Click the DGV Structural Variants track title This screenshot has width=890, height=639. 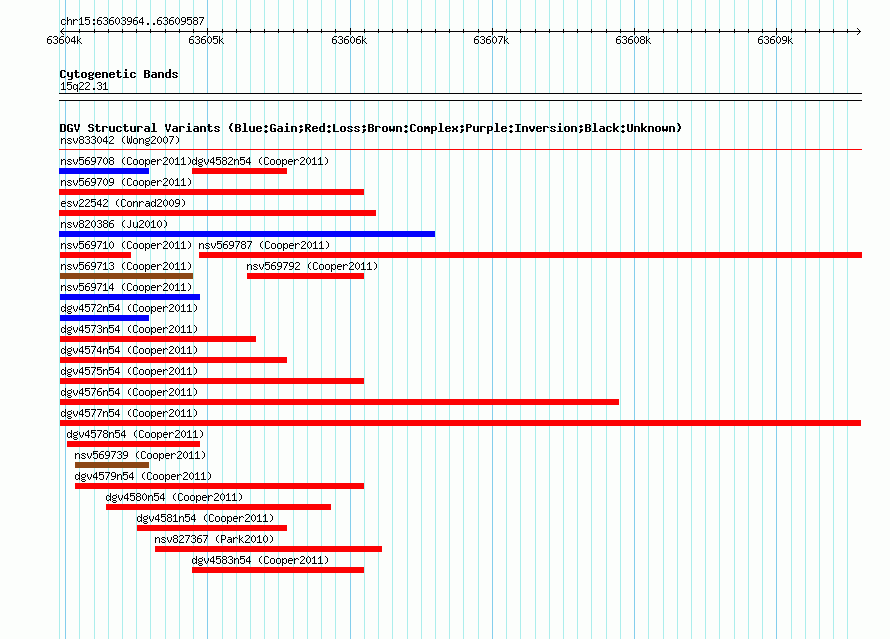[x=371, y=128]
